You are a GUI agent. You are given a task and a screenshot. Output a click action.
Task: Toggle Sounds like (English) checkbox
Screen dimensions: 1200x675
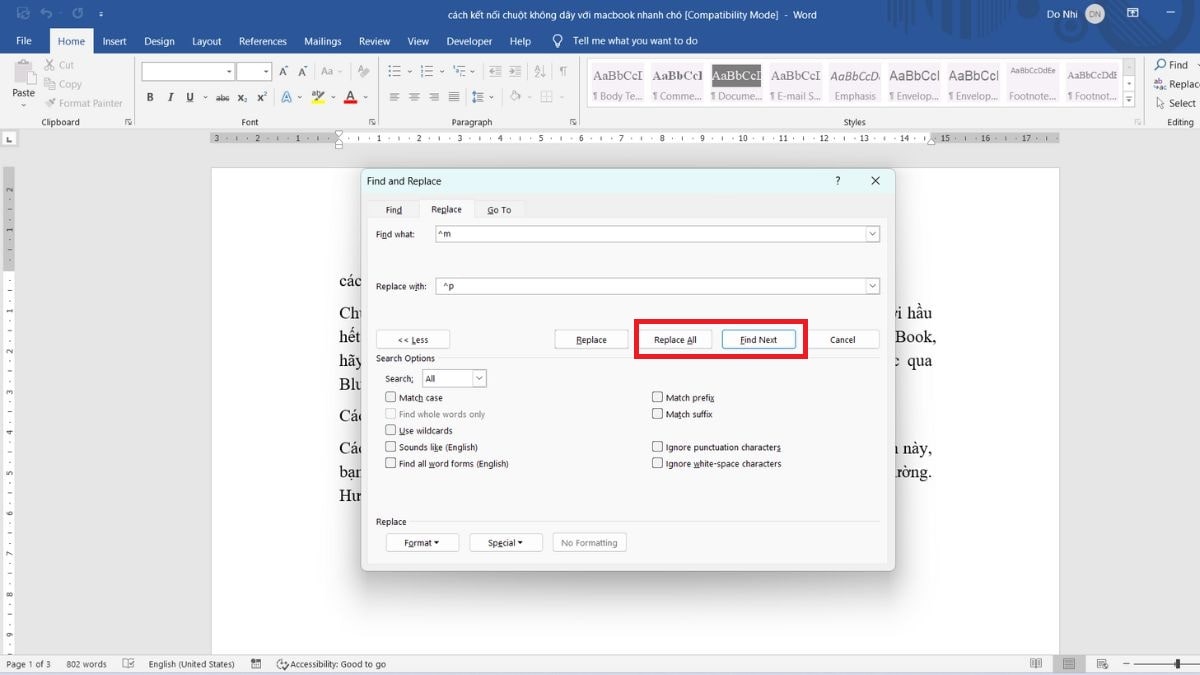click(391, 447)
